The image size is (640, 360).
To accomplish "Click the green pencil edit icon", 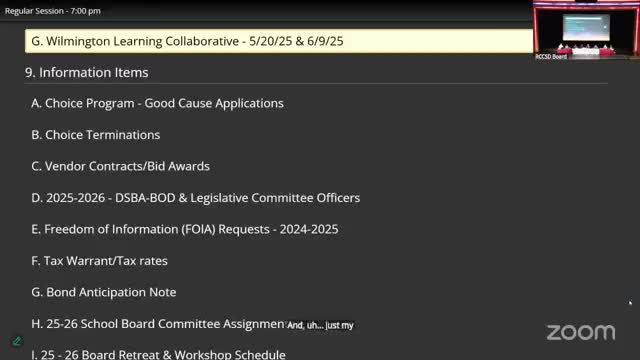I will coord(17,341).
